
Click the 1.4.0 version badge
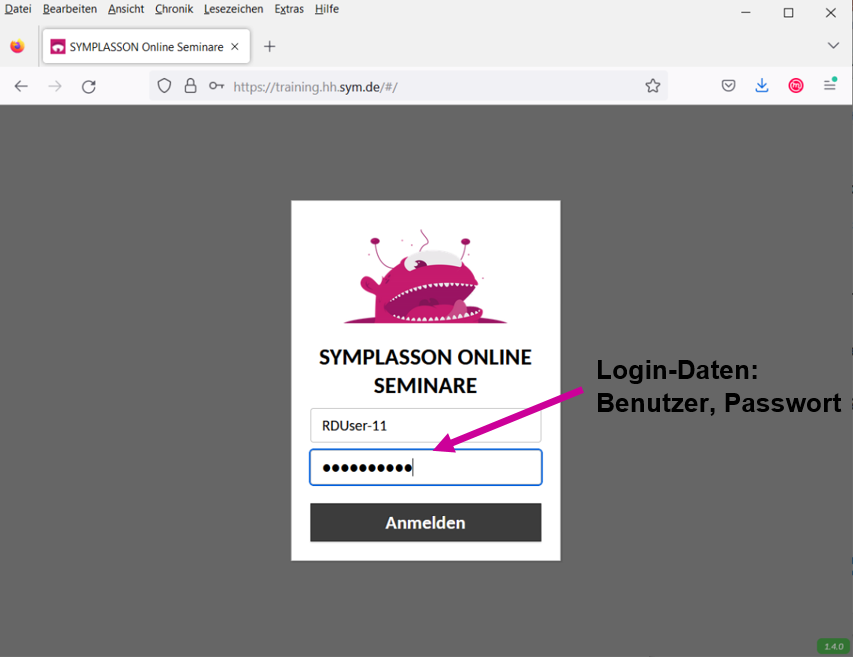coord(833,646)
